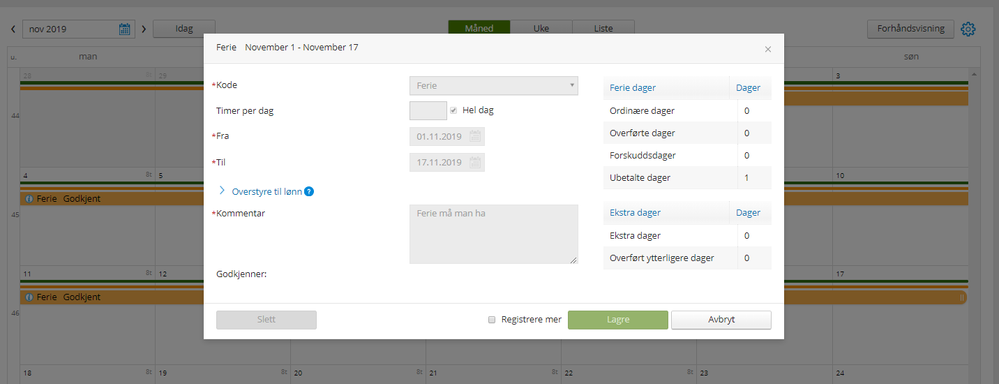Viewport: 999px width, 384px height.
Task: Click the Fra date field 01.11.2019
Action: pyautogui.click(x=447, y=136)
